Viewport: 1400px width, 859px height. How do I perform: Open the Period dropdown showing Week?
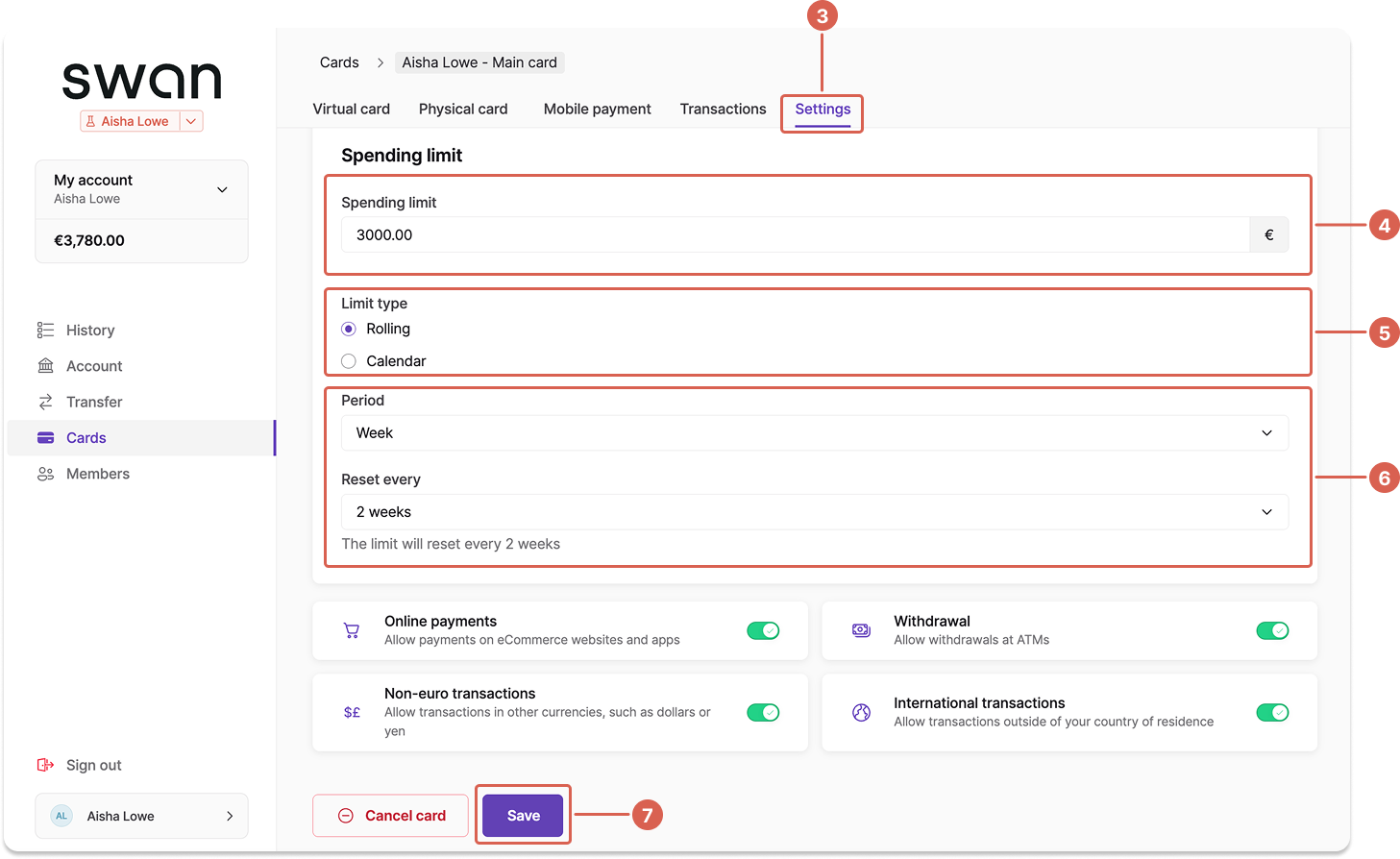[815, 433]
